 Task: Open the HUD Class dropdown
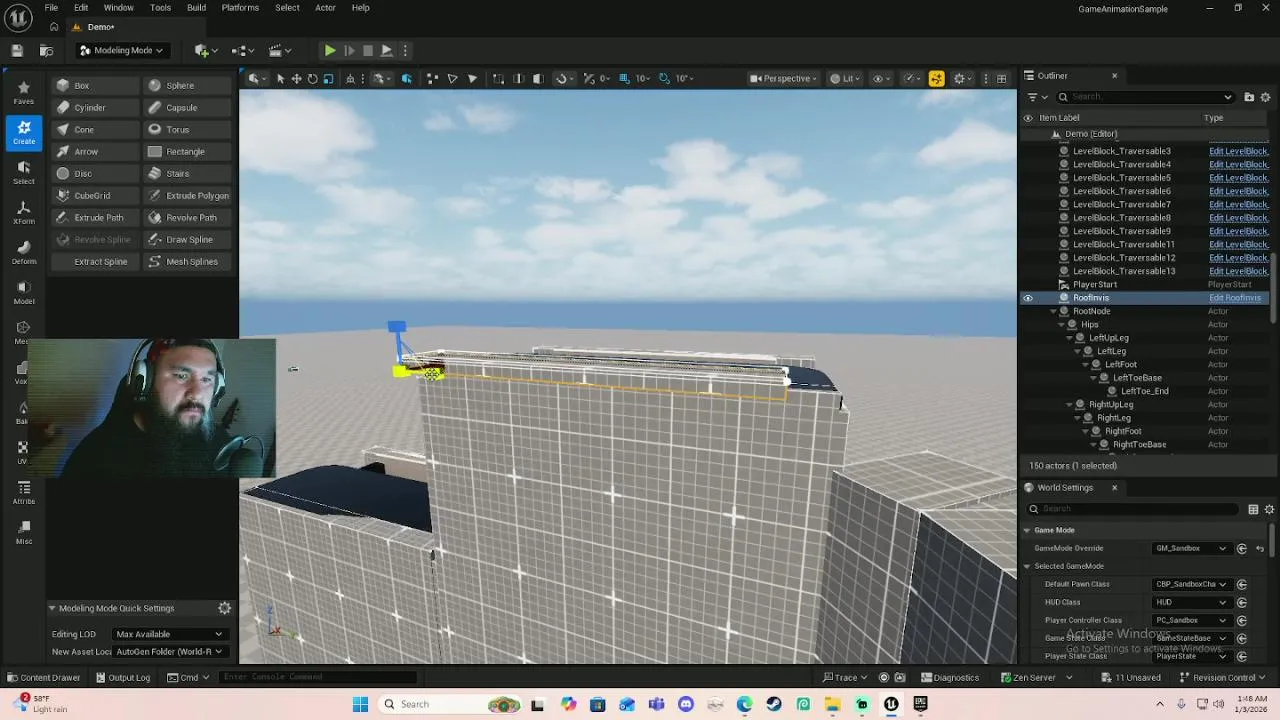[x=1191, y=602]
